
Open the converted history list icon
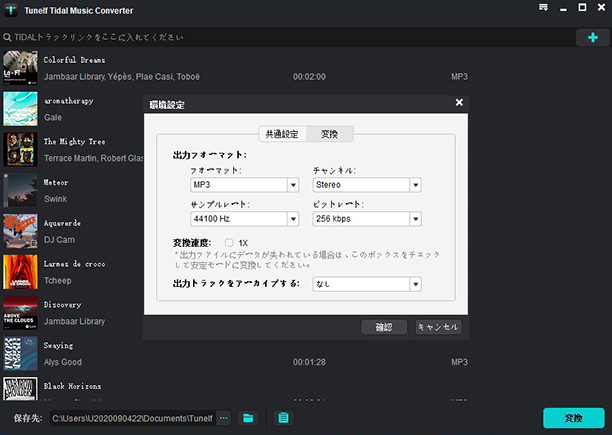tap(283, 418)
